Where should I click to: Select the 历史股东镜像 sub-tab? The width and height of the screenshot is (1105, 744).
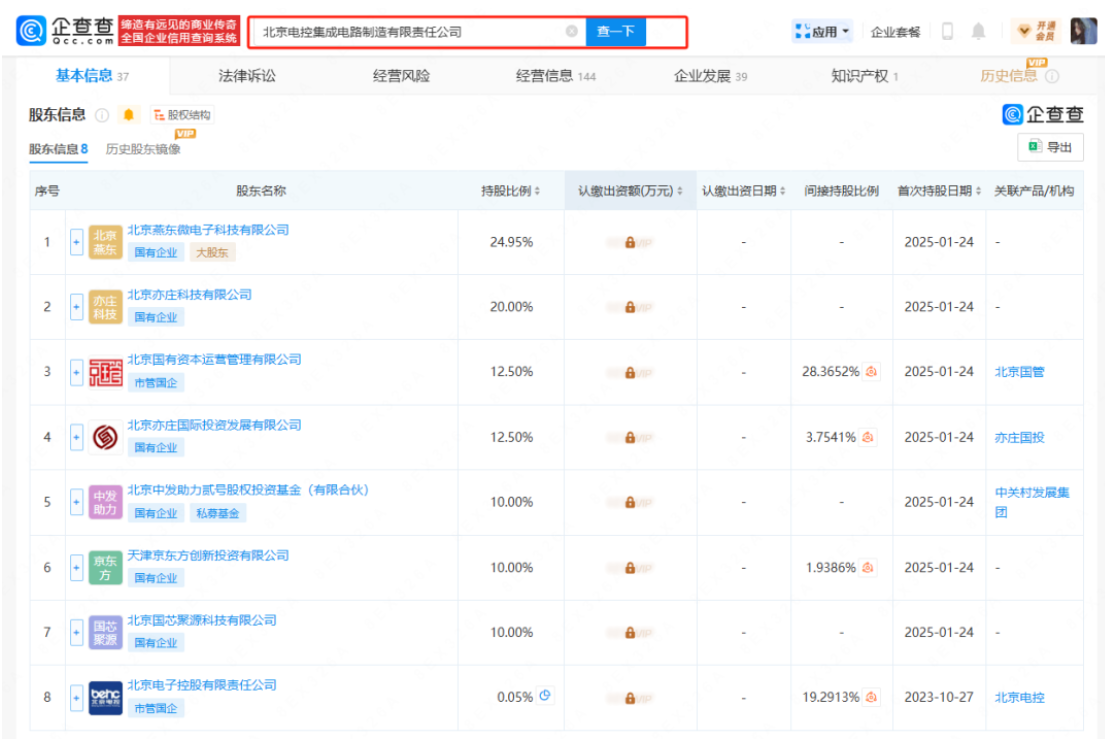pyautogui.click(x=143, y=149)
